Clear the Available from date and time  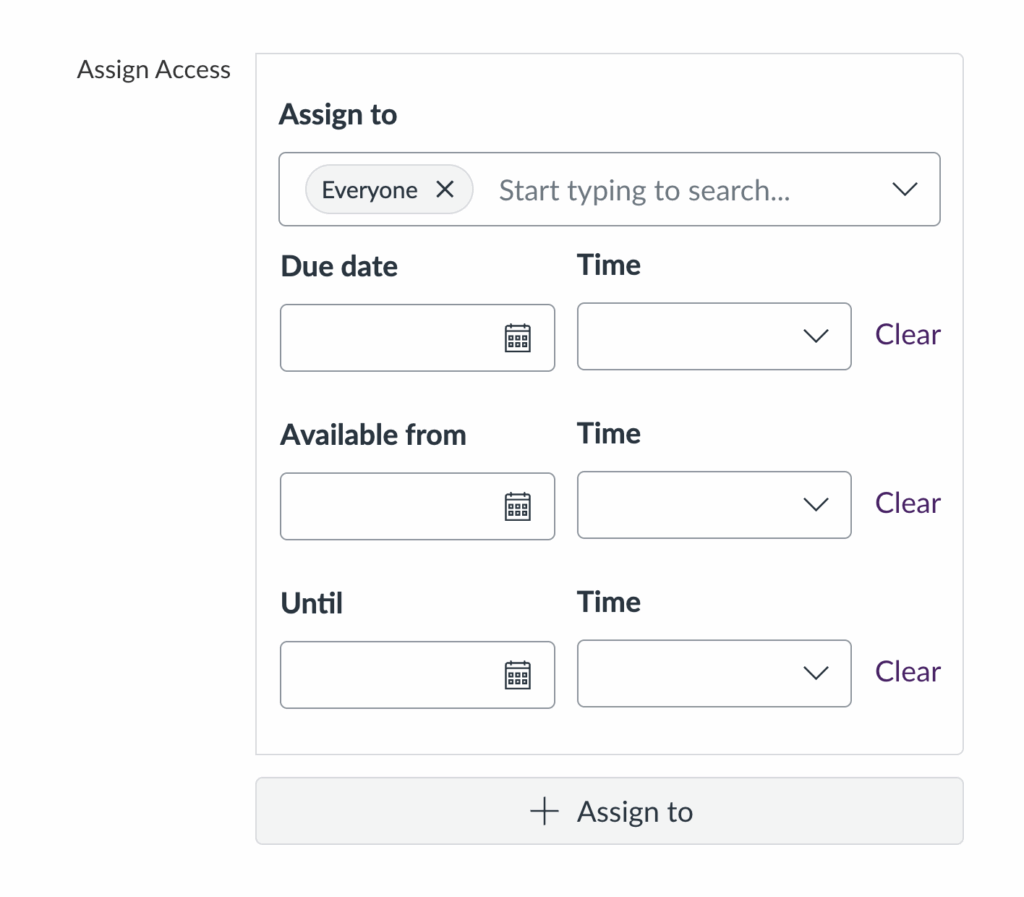pos(906,503)
